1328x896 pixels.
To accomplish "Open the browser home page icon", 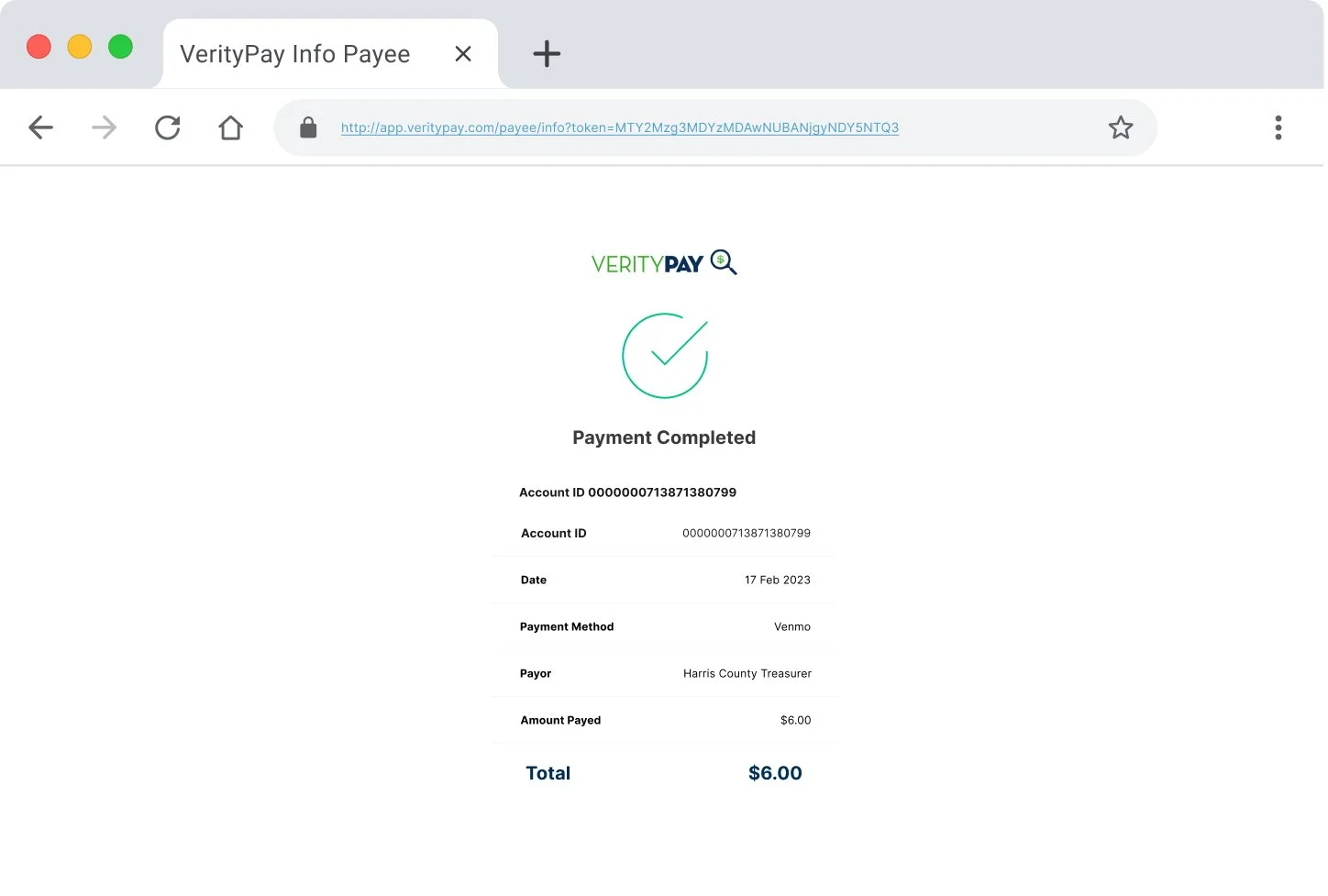I will tap(230, 127).
